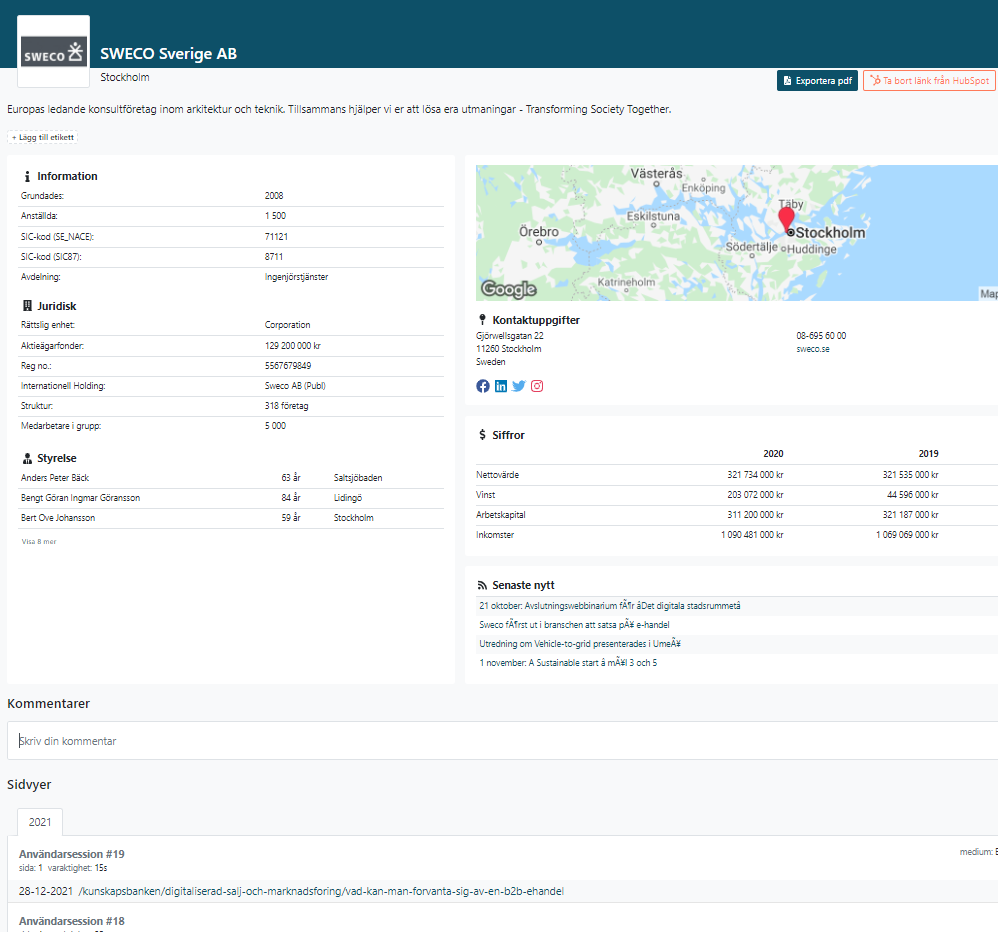Click phone number 08-695 60 00
The image size is (998, 932).
821,335
